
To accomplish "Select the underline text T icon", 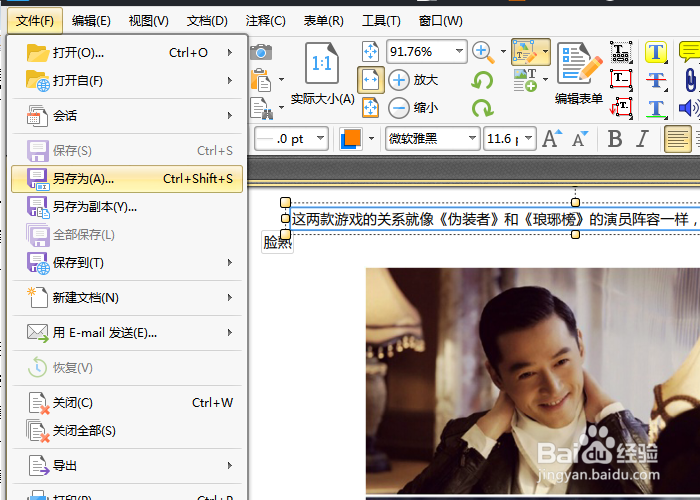I will click(x=656, y=108).
